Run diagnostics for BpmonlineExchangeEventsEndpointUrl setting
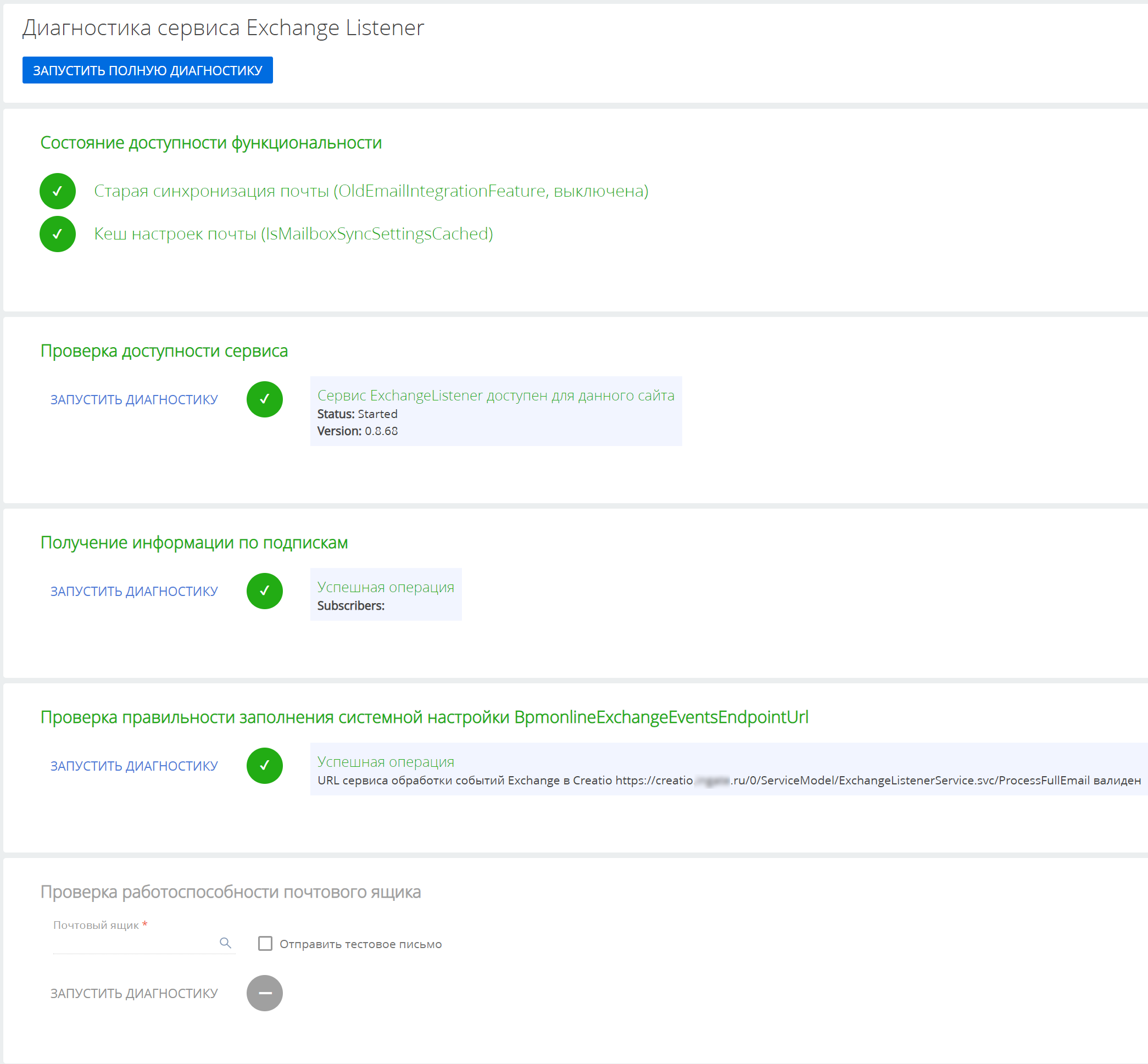1148x1064 pixels. click(x=134, y=766)
